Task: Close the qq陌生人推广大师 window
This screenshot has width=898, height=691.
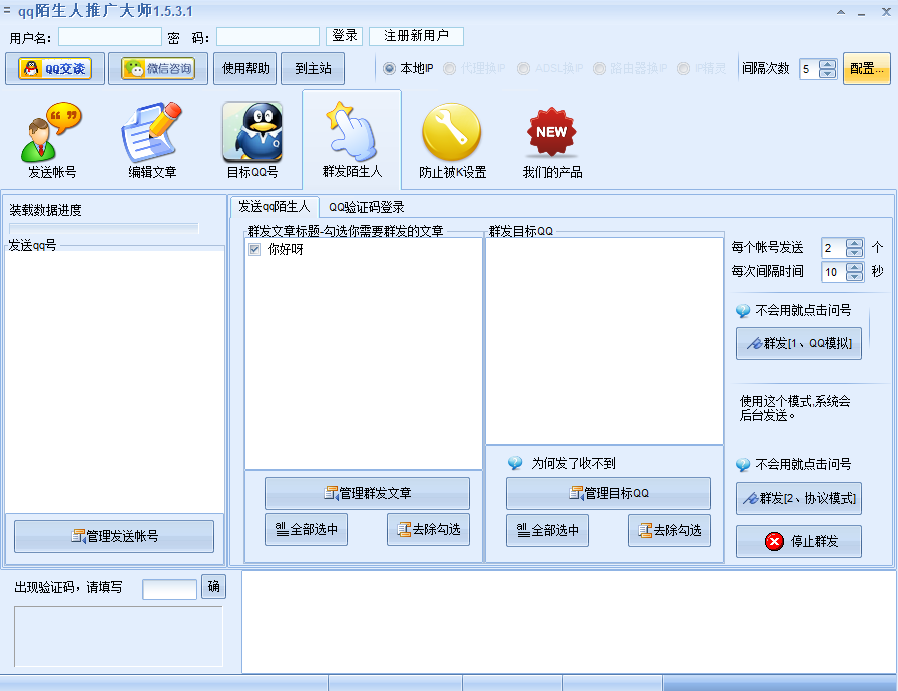Action: click(x=886, y=11)
